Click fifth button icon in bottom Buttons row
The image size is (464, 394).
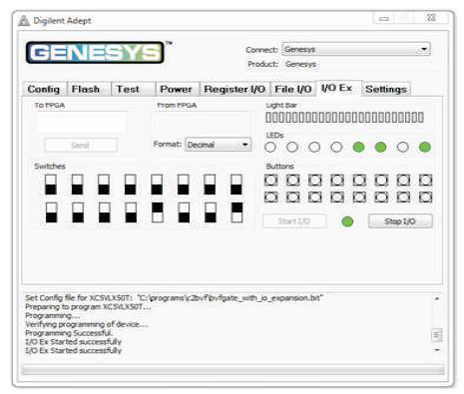(x=359, y=197)
